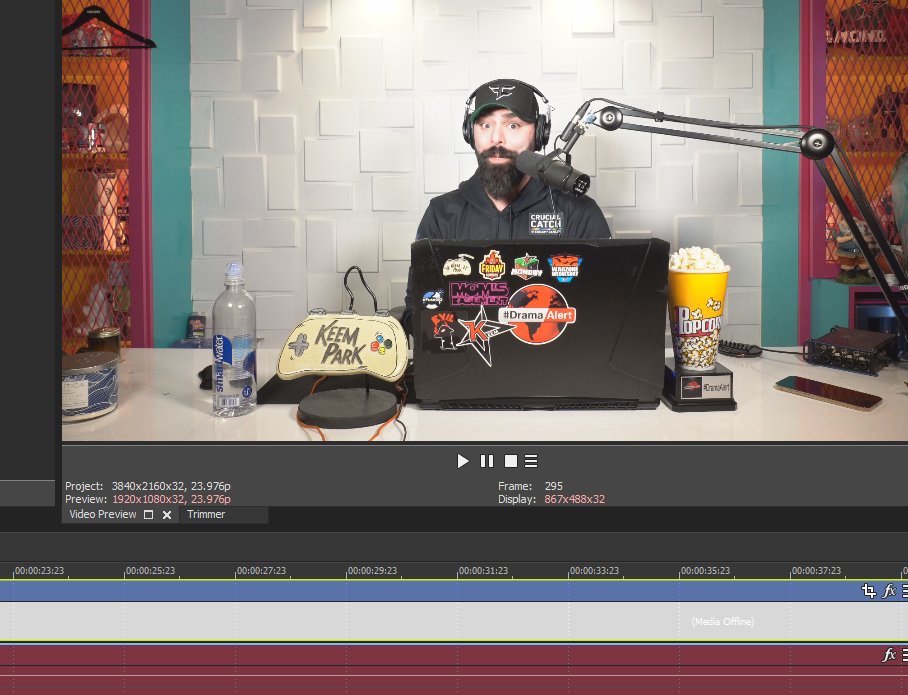Screen dimensions: 908x695
Task: Open the audio event FX icon
Action: 889,655
